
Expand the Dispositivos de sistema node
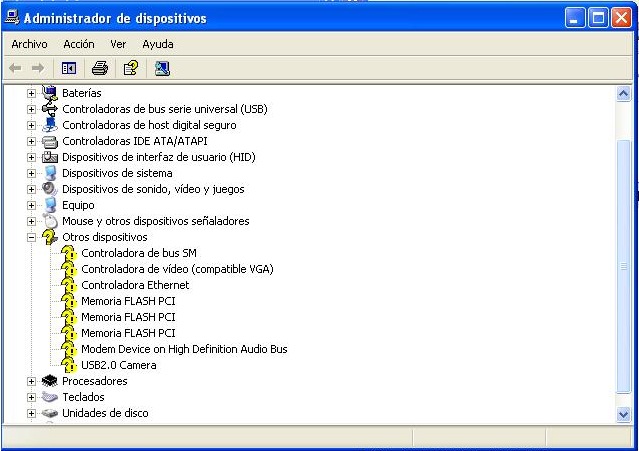tap(31, 174)
